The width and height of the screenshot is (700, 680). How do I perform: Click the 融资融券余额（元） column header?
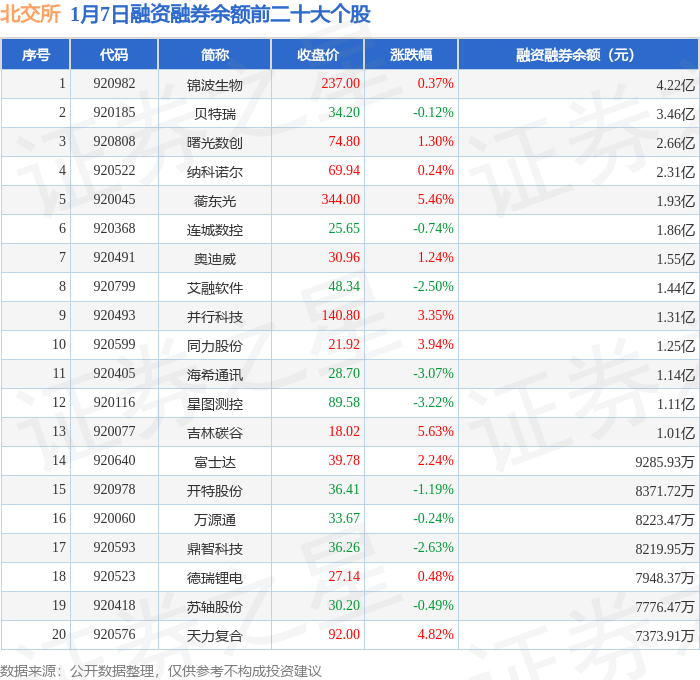pos(578,54)
